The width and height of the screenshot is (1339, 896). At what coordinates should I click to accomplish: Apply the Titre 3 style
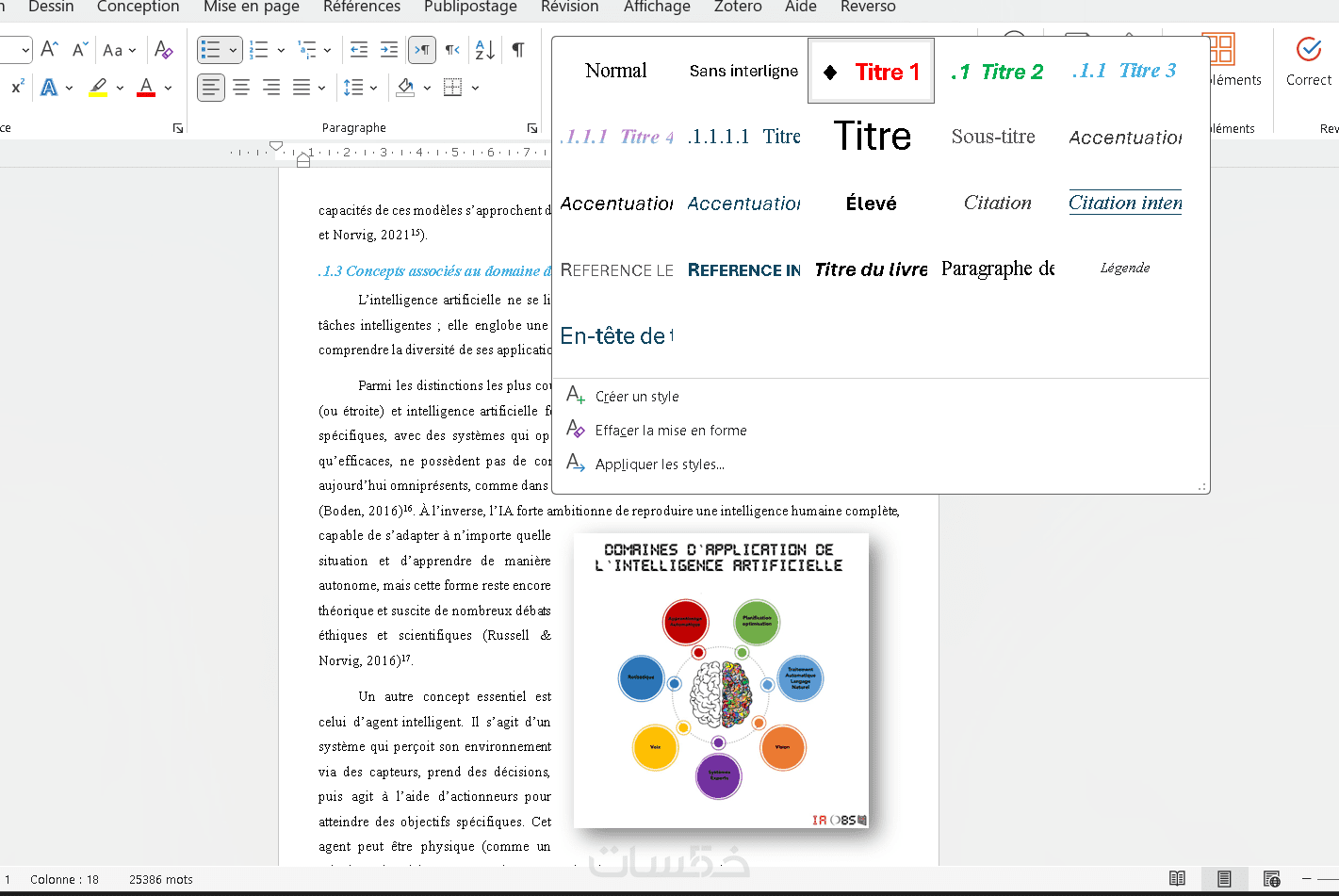pos(1125,71)
